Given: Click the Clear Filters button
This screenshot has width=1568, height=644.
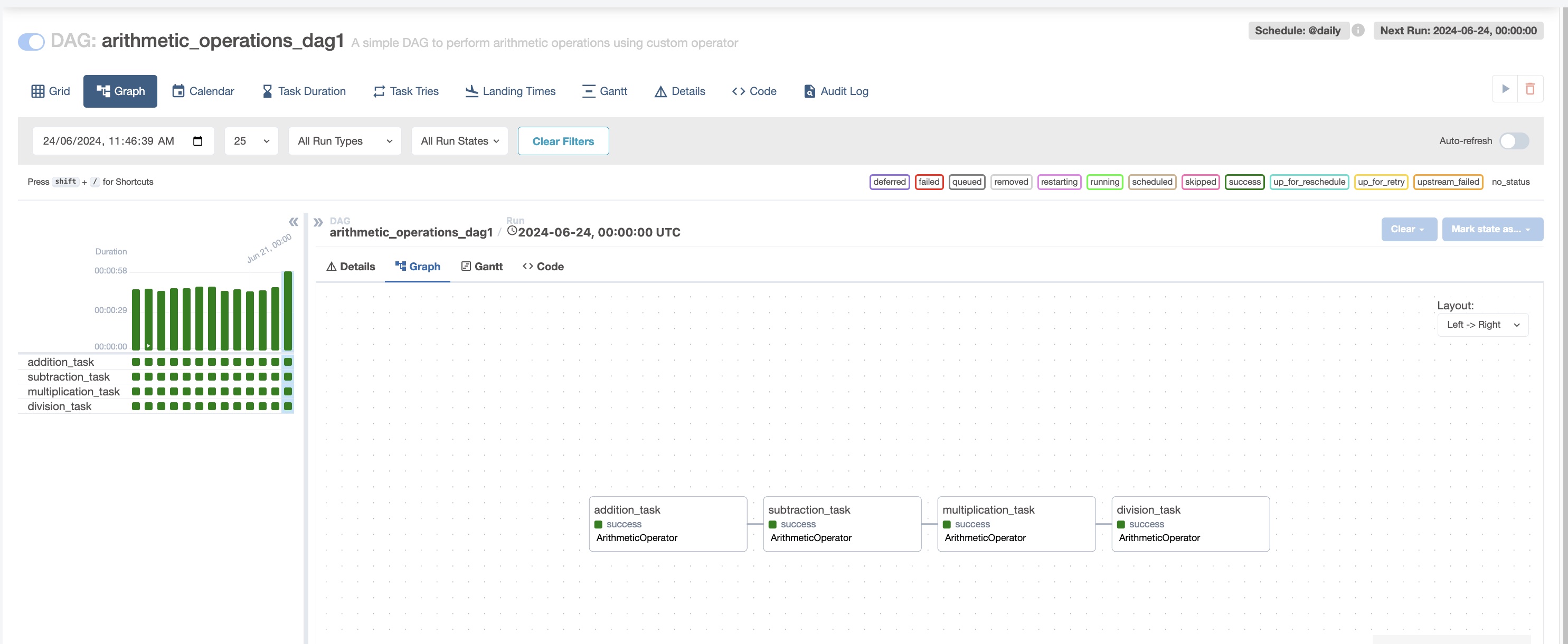Looking at the screenshot, I should pos(563,141).
